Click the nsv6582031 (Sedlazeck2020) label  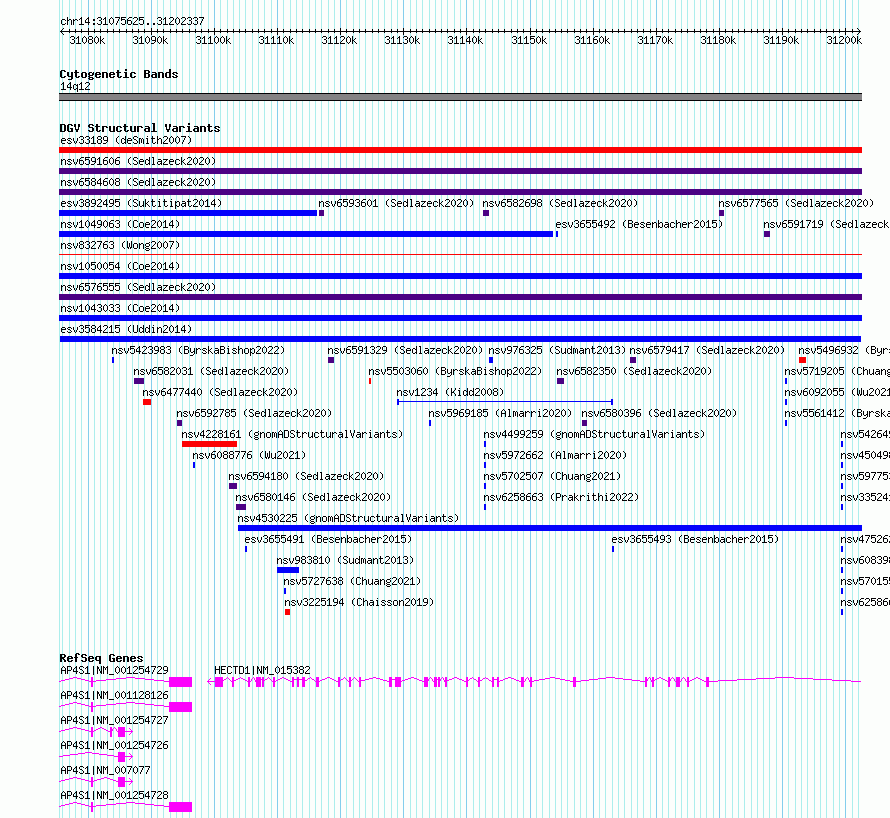pyautogui.click(x=211, y=371)
